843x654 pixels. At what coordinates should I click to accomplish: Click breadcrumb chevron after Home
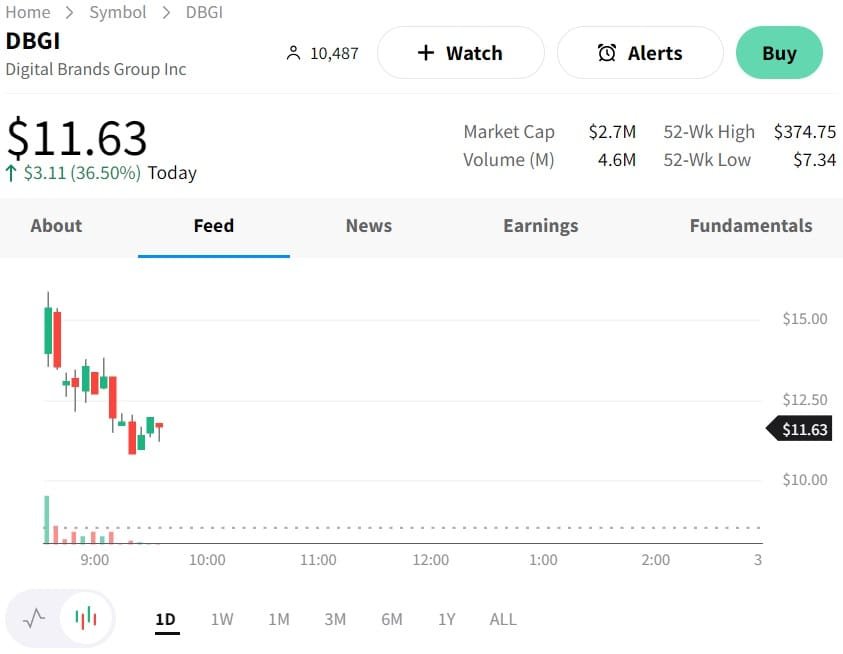[70, 13]
